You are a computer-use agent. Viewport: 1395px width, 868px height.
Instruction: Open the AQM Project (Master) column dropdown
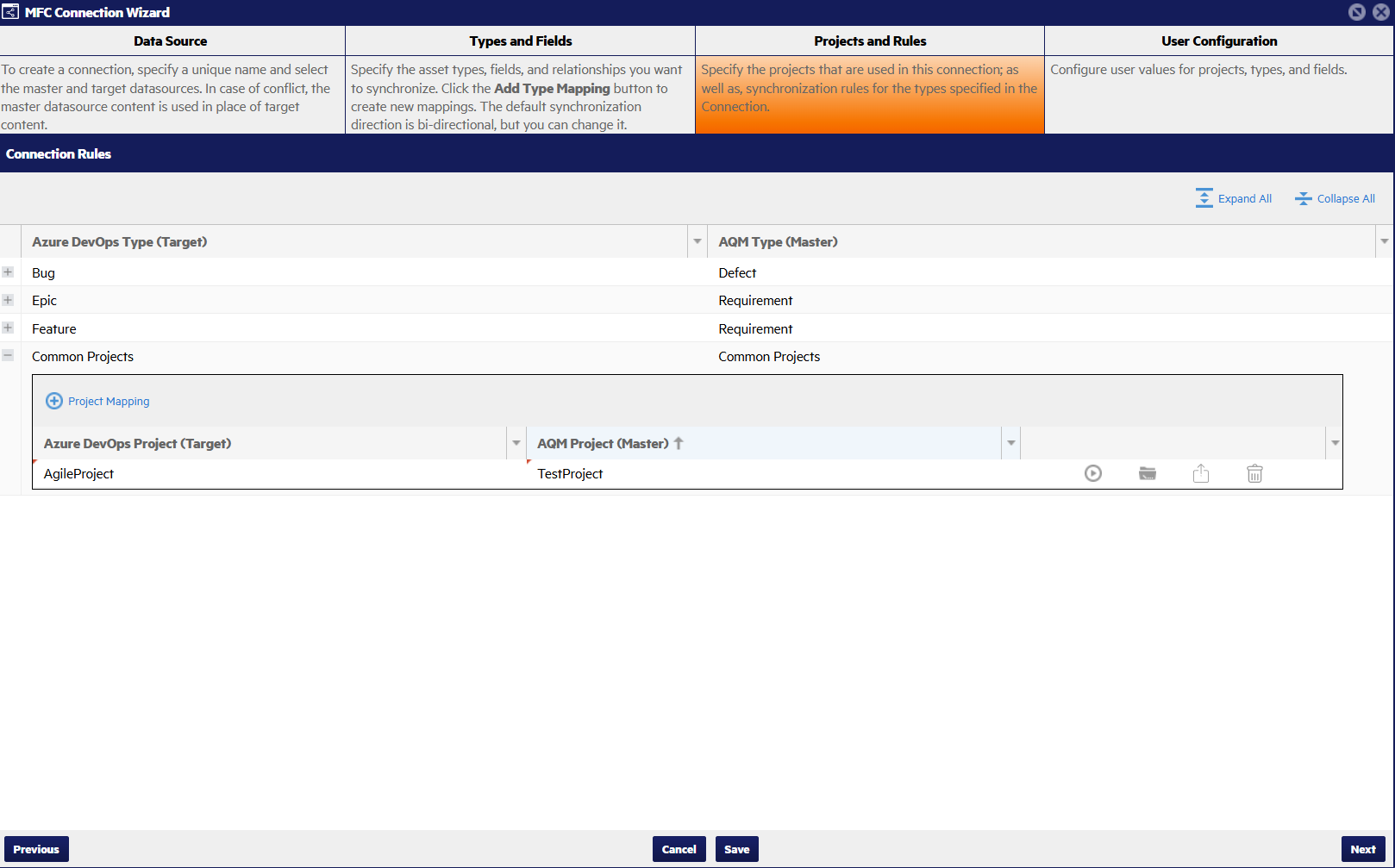point(1010,442)
